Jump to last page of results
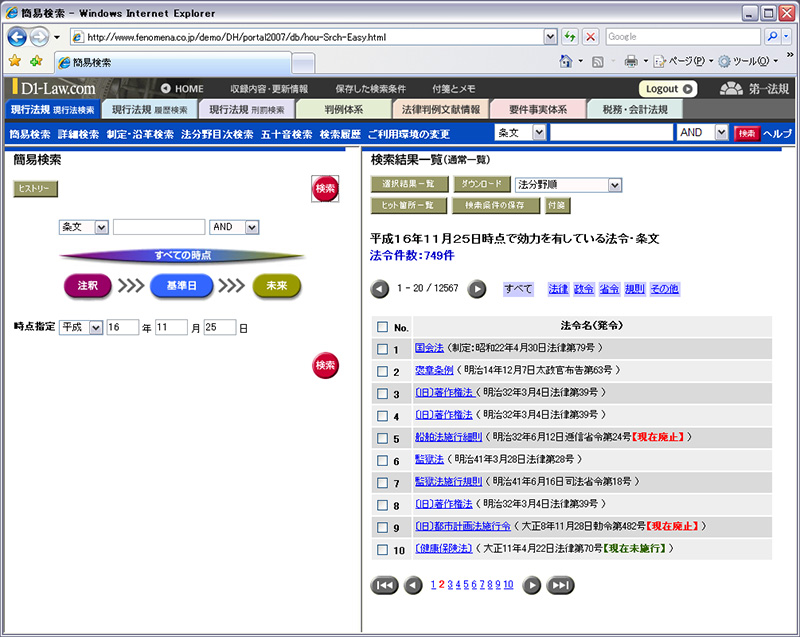This screenshot has width=800, height=637. [560, 585]
